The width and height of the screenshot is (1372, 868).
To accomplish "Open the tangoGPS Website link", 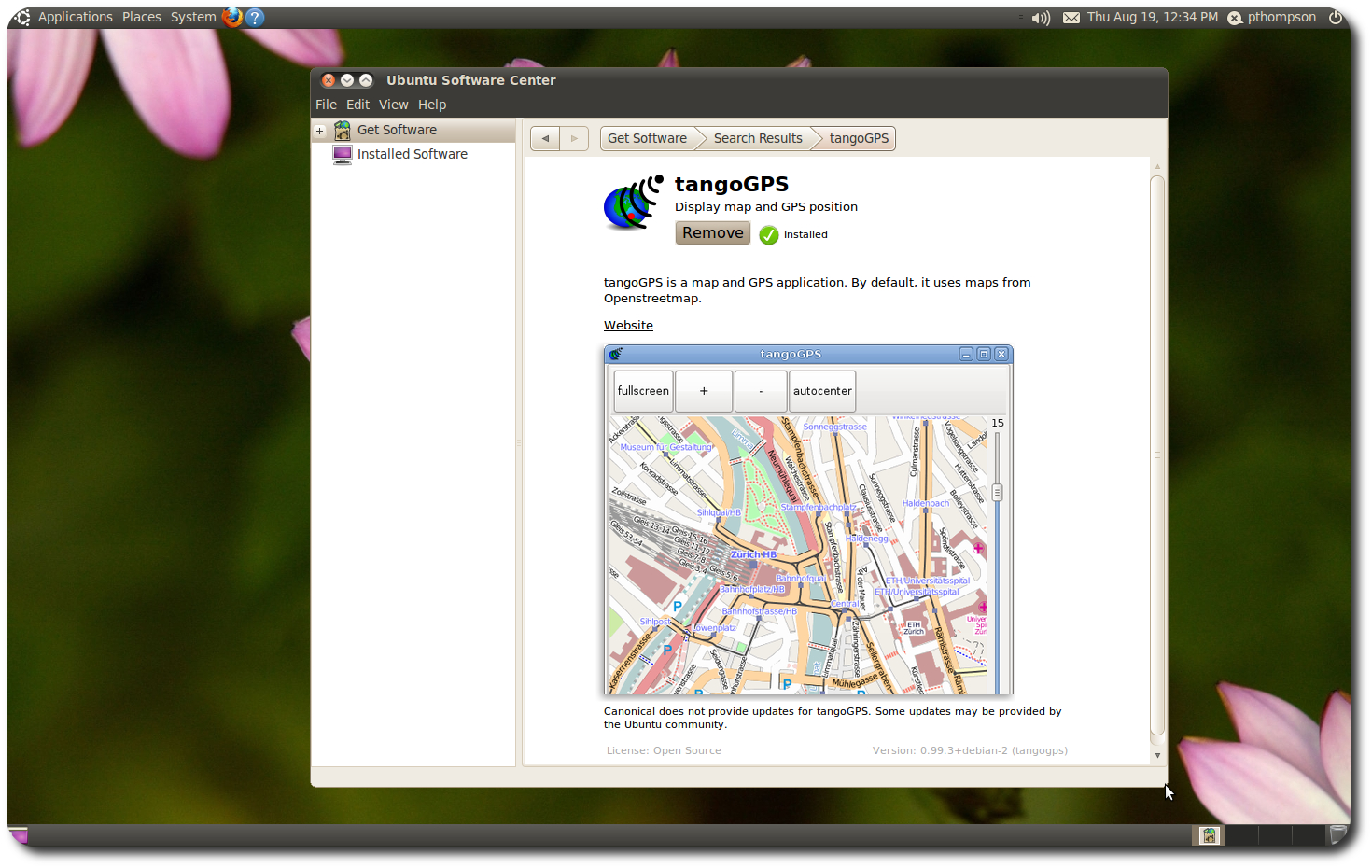I will point(628,325).
